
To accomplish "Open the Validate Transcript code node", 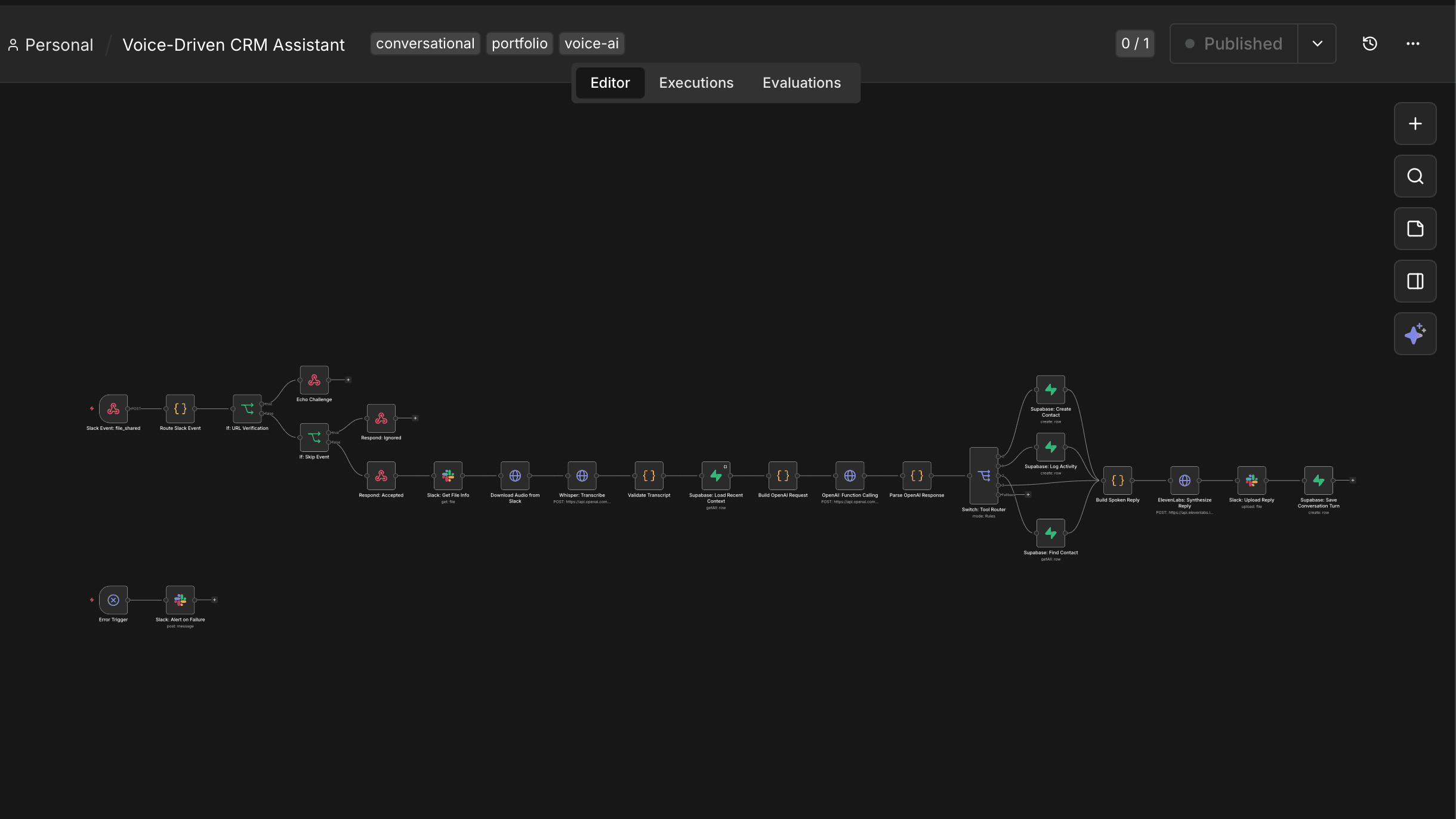I will (x=649, y=476).
